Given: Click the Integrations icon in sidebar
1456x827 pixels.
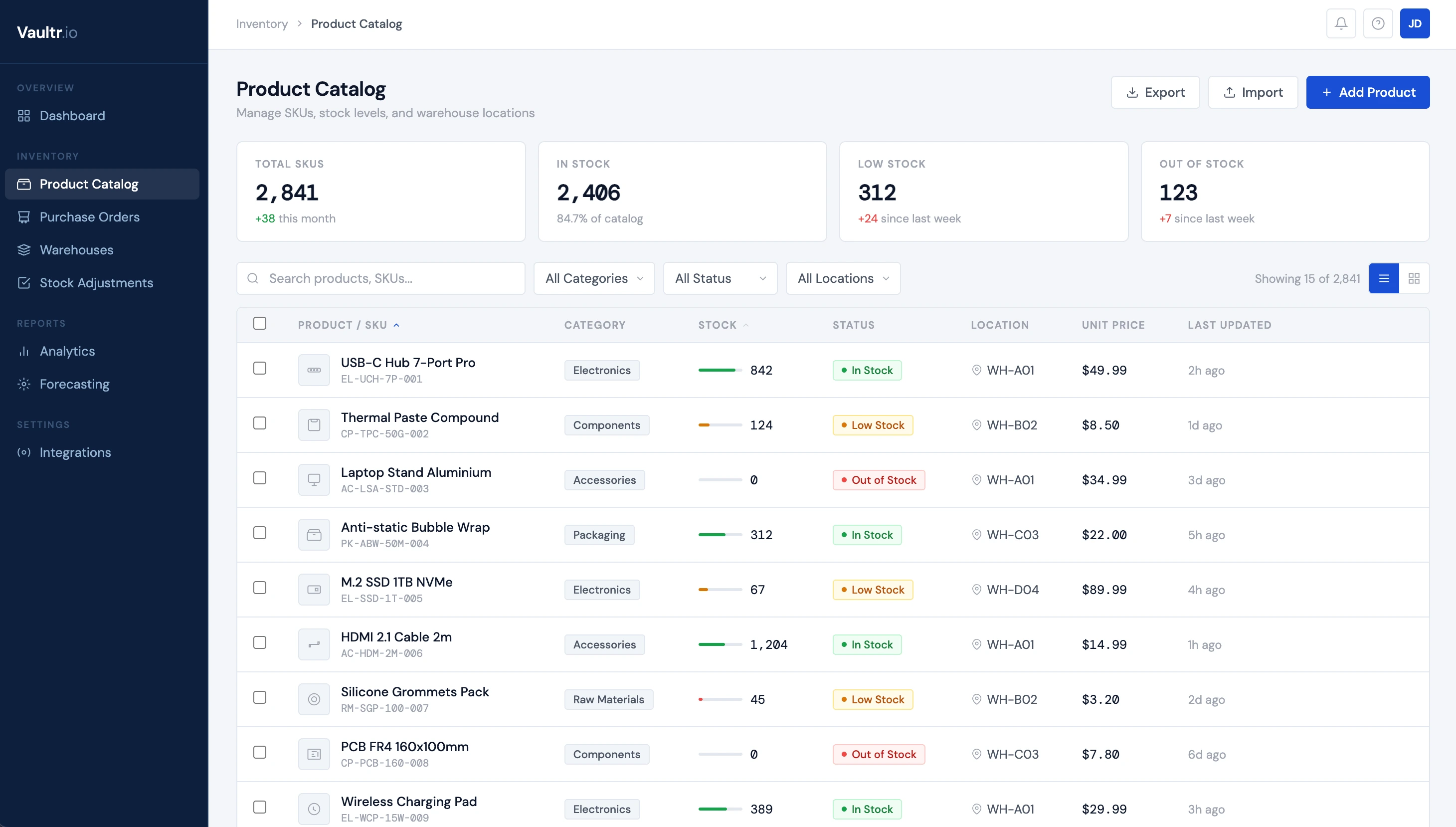Looking at the screenshot, I should point(24,452).
